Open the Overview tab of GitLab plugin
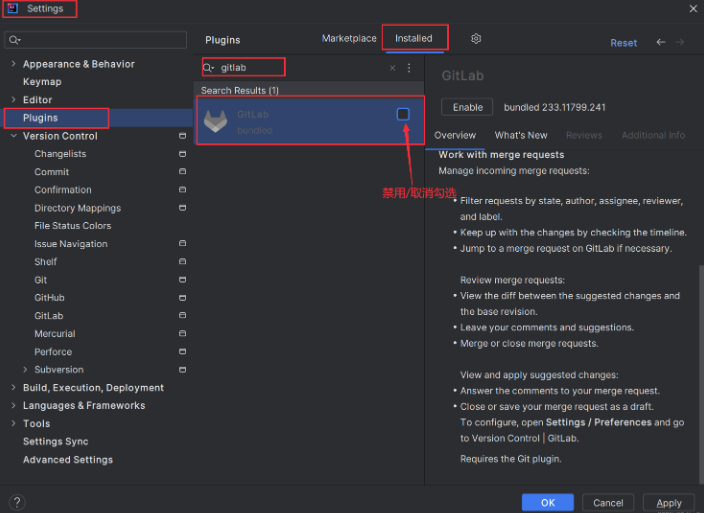Screen dimensions: 704x513 pos(455,135)
